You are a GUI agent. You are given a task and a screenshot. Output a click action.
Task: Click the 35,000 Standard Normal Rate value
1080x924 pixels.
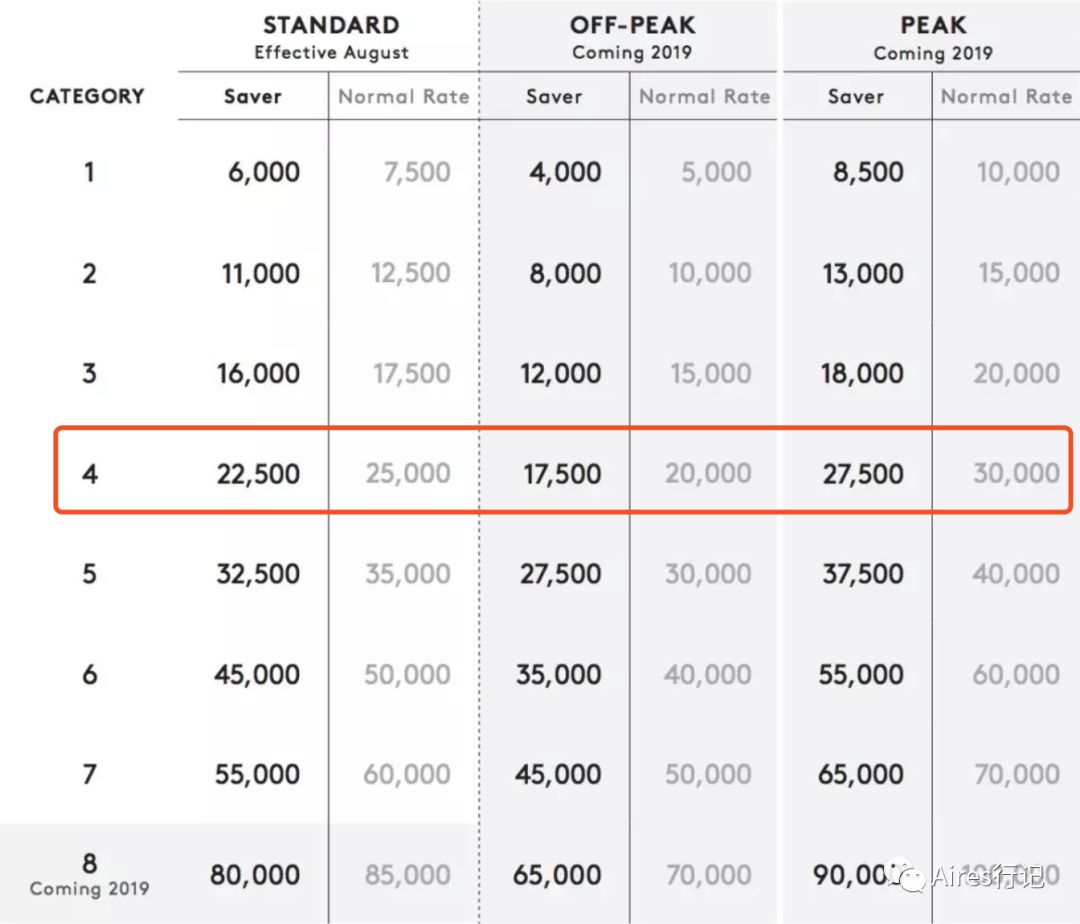point(408,574)
